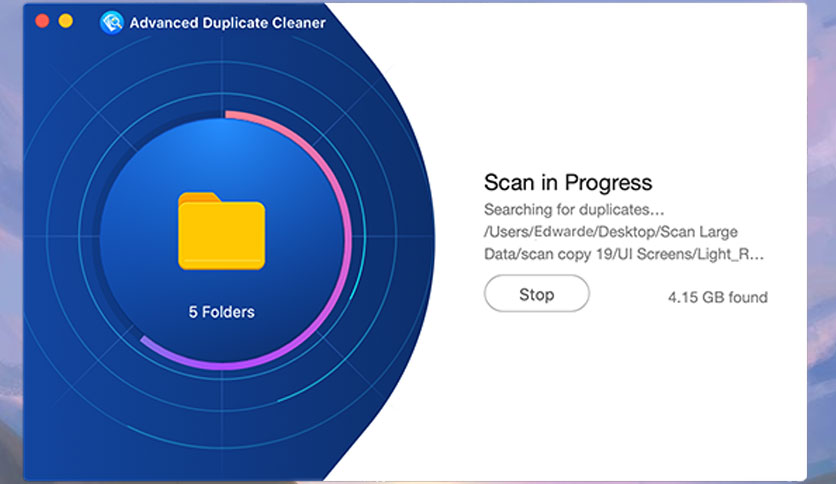
Task: Click the "Advanced Duplicate Cleaner" title
Action: 227,23
